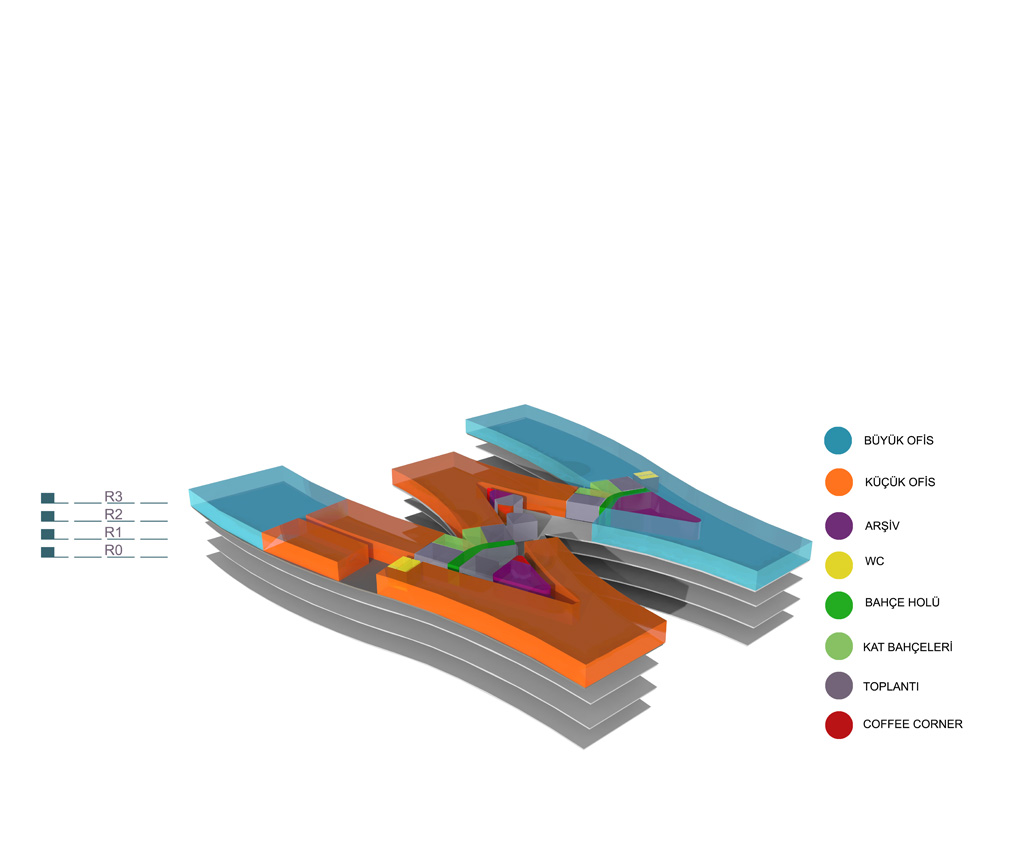
Task: Click the ARŞİV label text
Action: (882, 526)
